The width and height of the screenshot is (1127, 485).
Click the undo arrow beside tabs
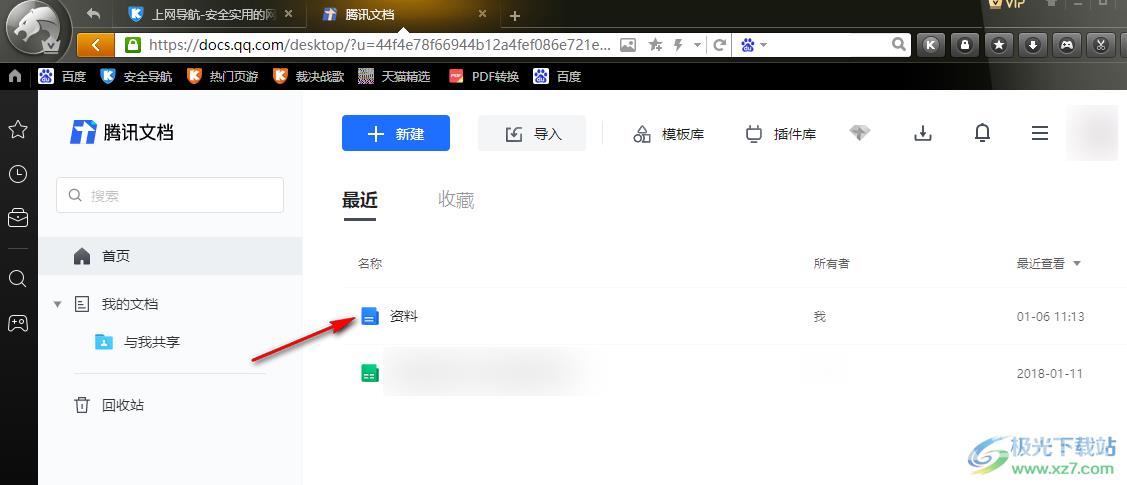point(93,13)
